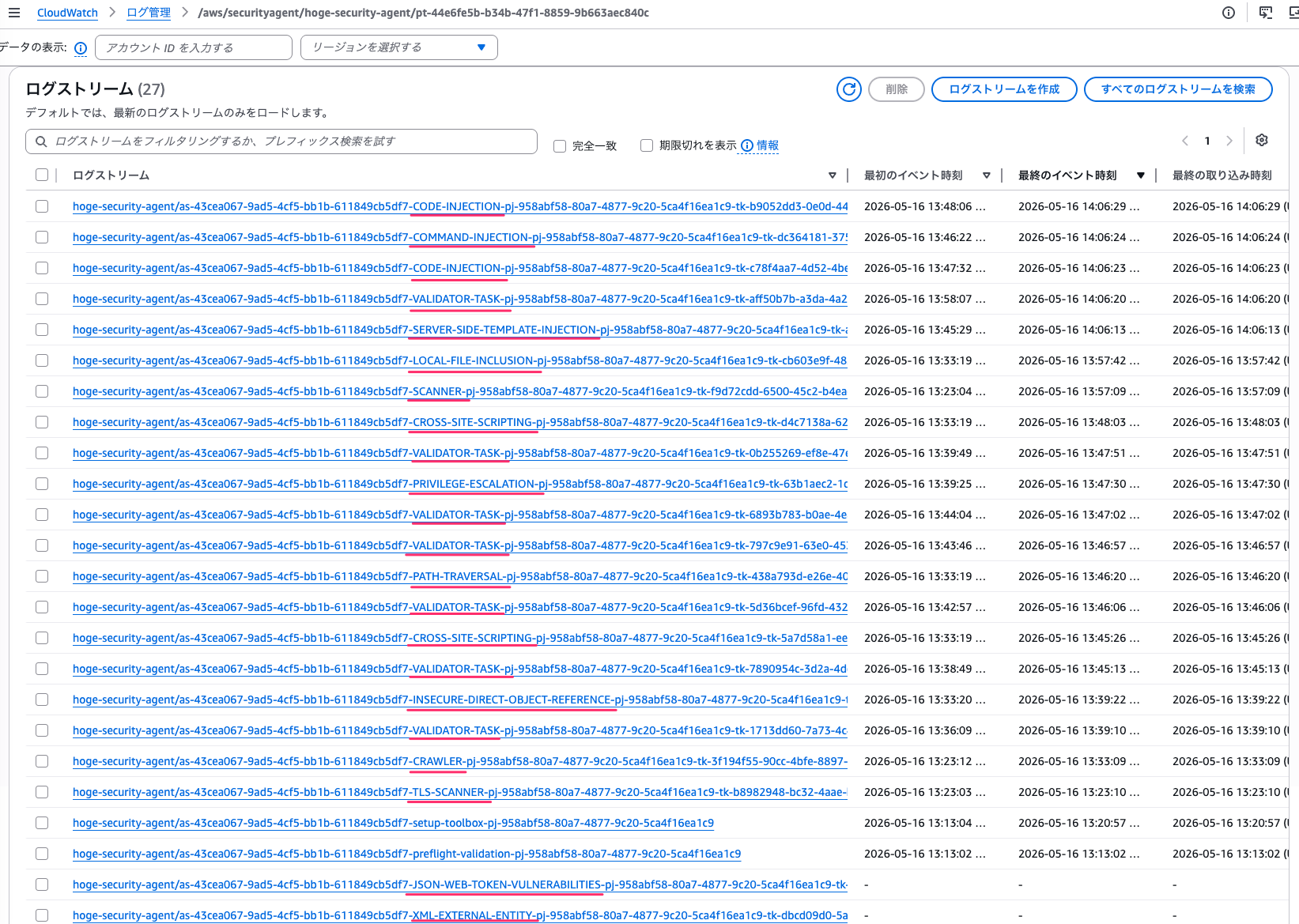Sort by ログストリーム column arrow
This screenshot has height=924, width=1299.
pos(833,175)
